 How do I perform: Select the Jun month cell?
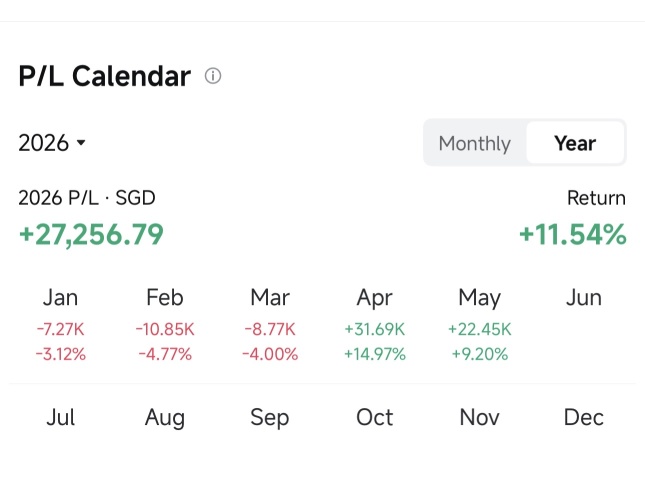point(584,325)
